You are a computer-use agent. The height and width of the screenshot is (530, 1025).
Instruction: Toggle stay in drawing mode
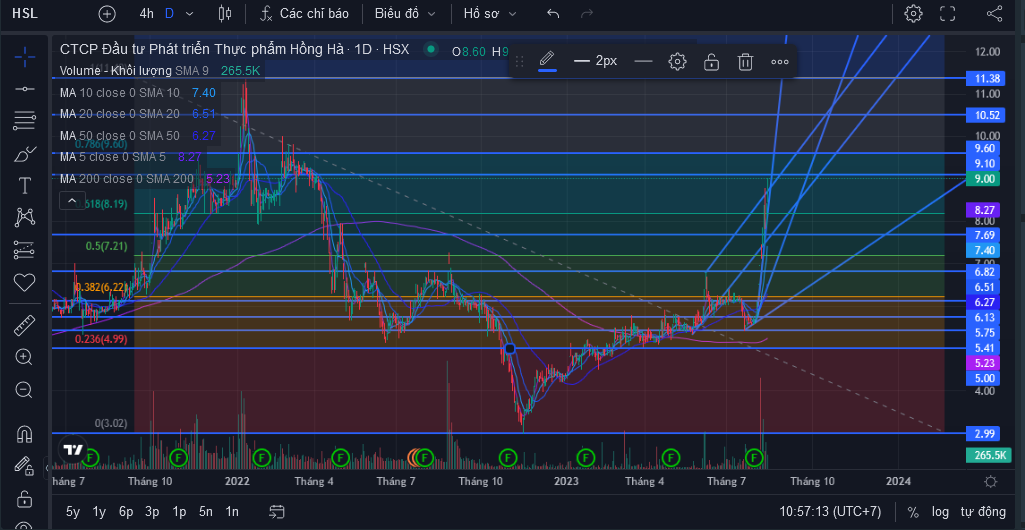(25, 465)
